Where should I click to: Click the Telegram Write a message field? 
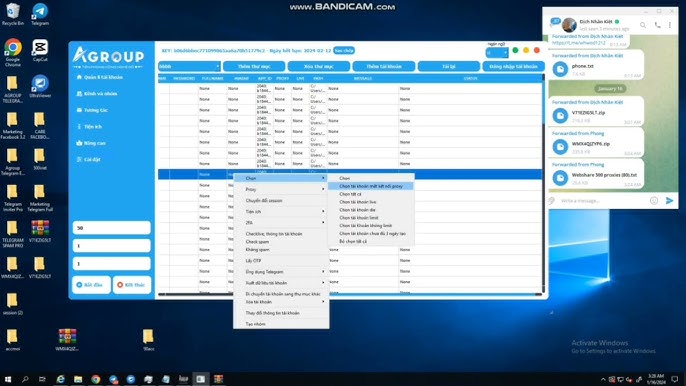pyautogui.click(x=602, y=200)
